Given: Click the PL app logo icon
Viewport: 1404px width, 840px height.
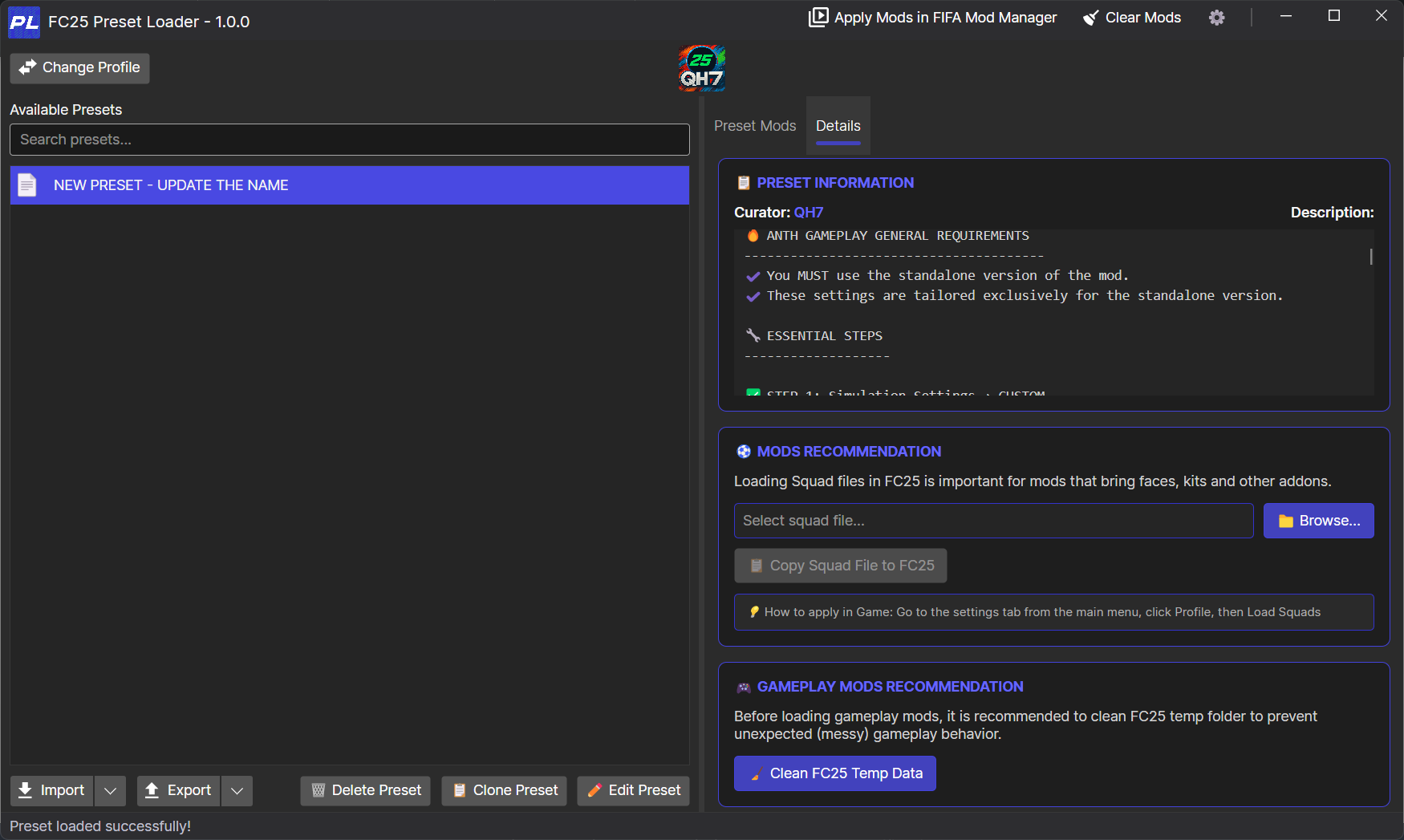Looking at the screenshot, I should tap(23, 22).
